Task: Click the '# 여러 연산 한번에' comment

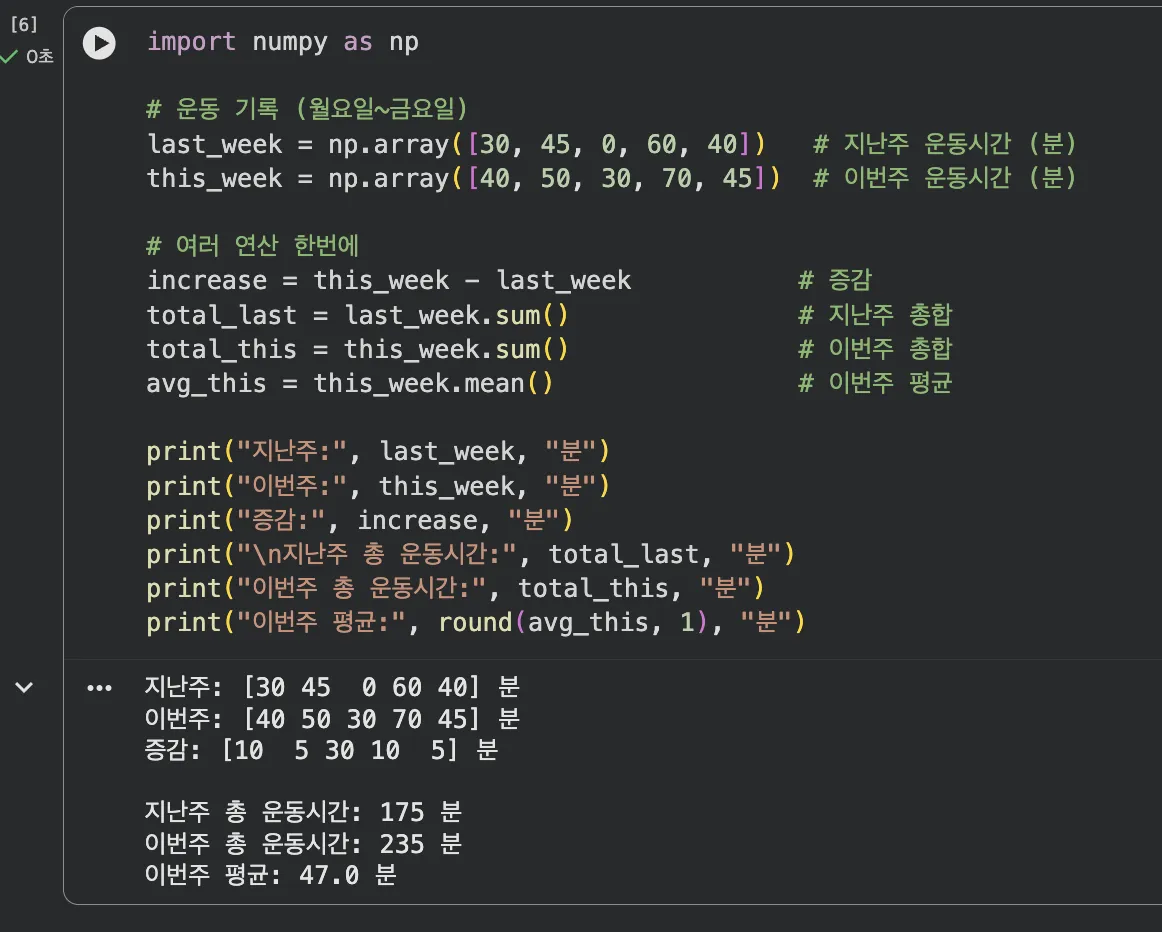Action: pyautogui.click(x=252, y=246)
